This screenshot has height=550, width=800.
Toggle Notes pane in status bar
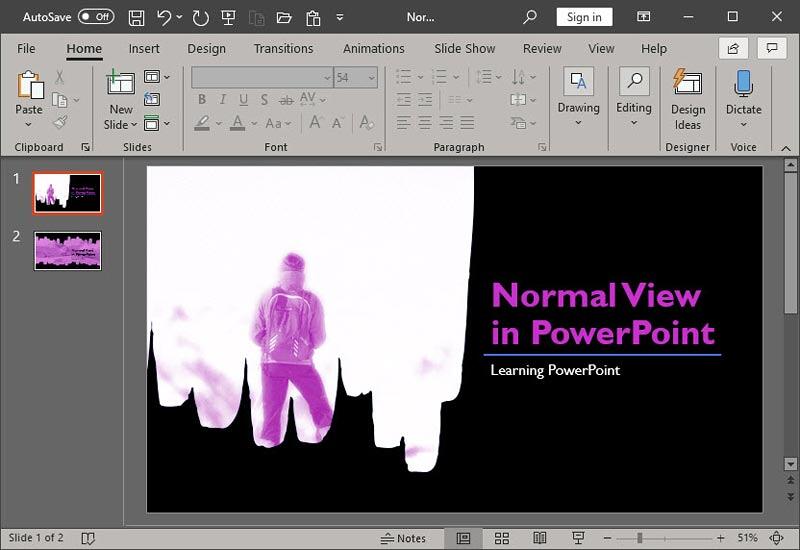[403, 538]
